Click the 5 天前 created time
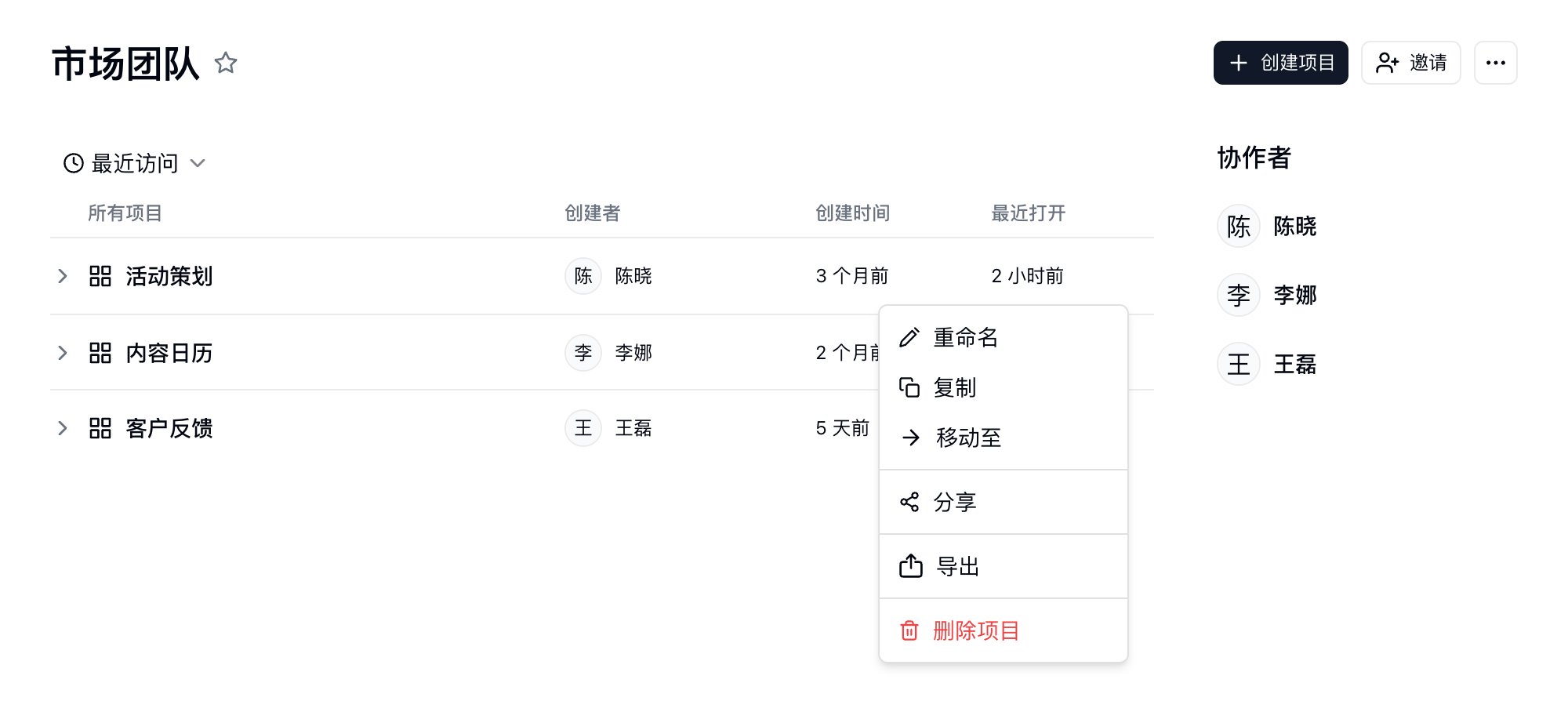Screen dimensions: 1568x701 pyautogui.click(x=843, y=428)
